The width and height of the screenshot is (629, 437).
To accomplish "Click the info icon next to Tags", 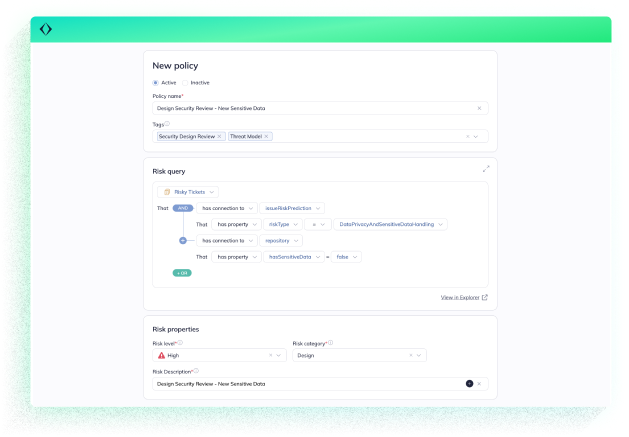I will 167,124.
